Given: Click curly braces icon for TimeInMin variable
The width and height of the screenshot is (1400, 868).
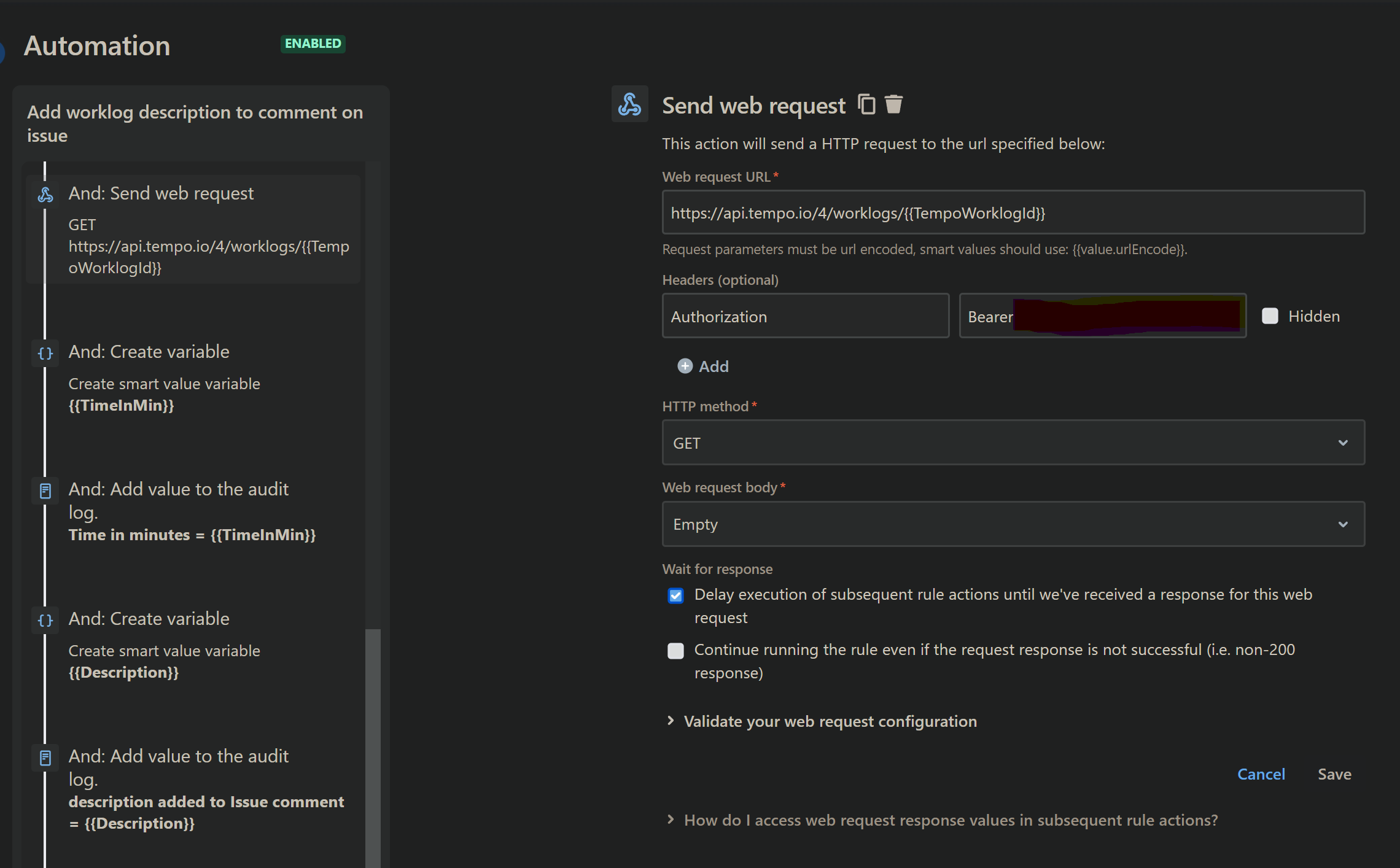Looking at the screenshot, I should click(x=45, y=354).
